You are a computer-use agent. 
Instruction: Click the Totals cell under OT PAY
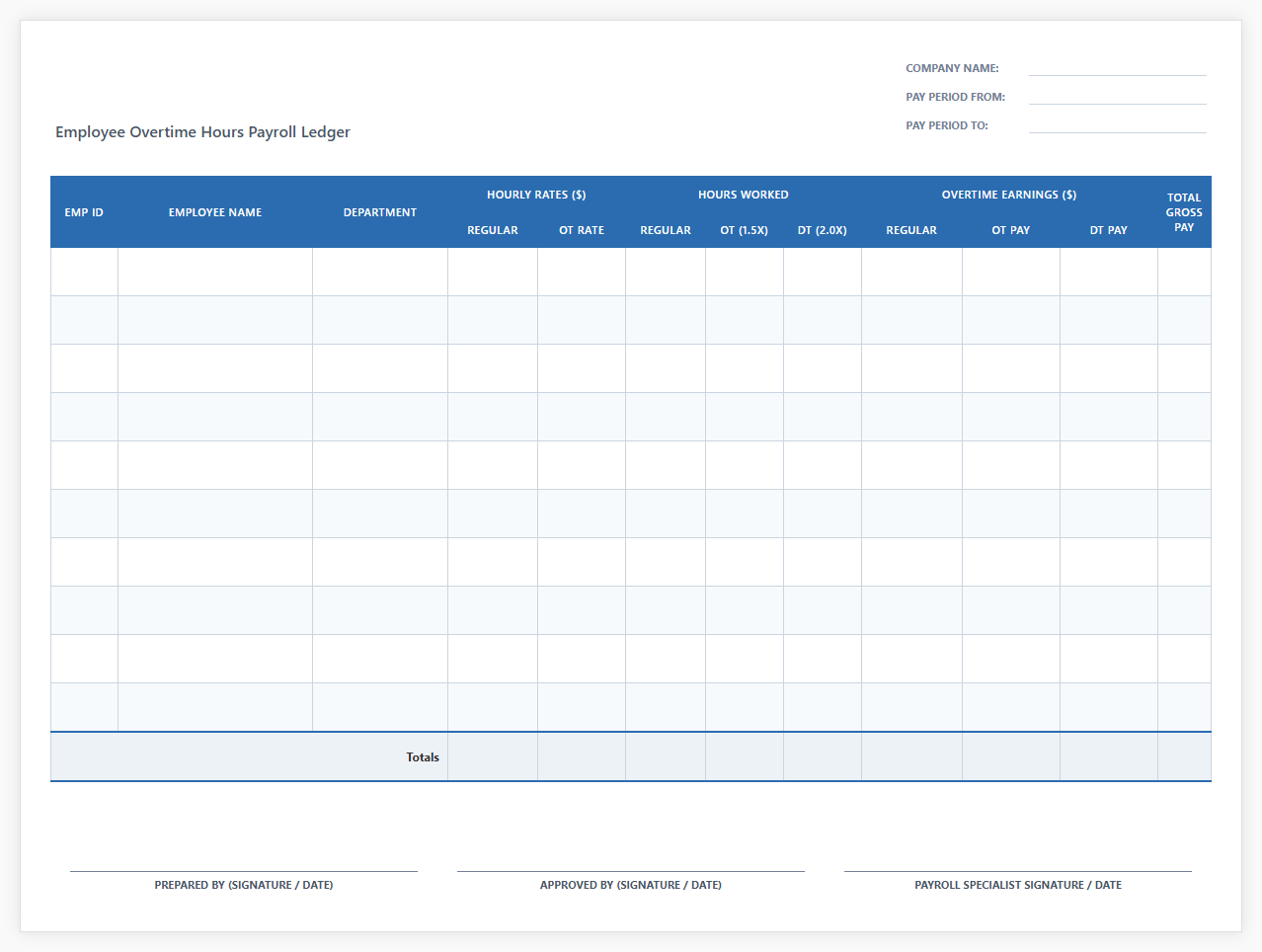1011,757
